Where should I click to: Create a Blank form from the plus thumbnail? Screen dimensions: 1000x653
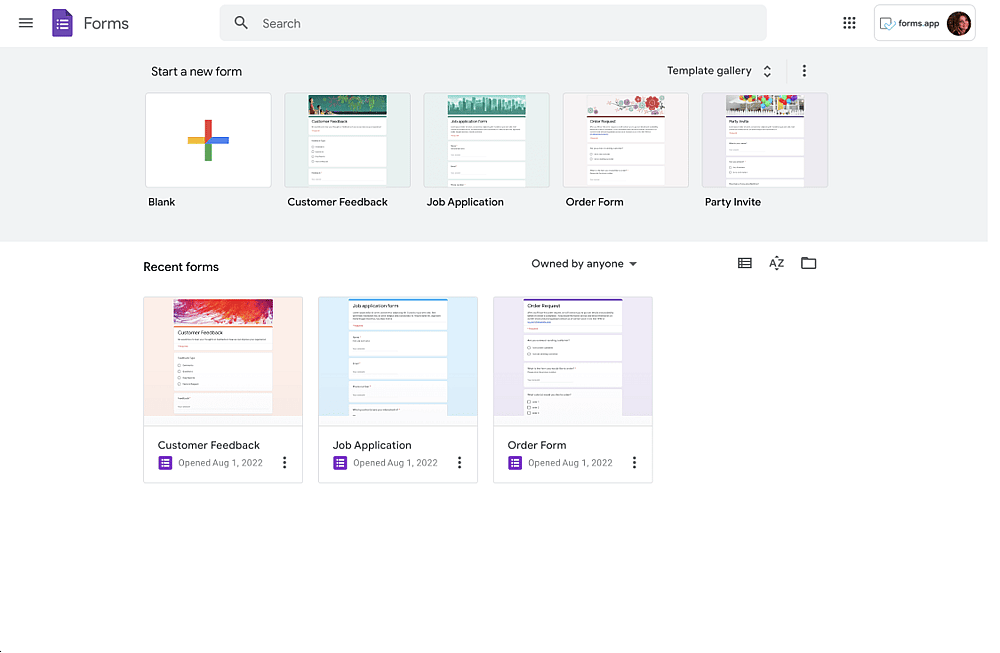pyautogui.click(x=208, y=140)
